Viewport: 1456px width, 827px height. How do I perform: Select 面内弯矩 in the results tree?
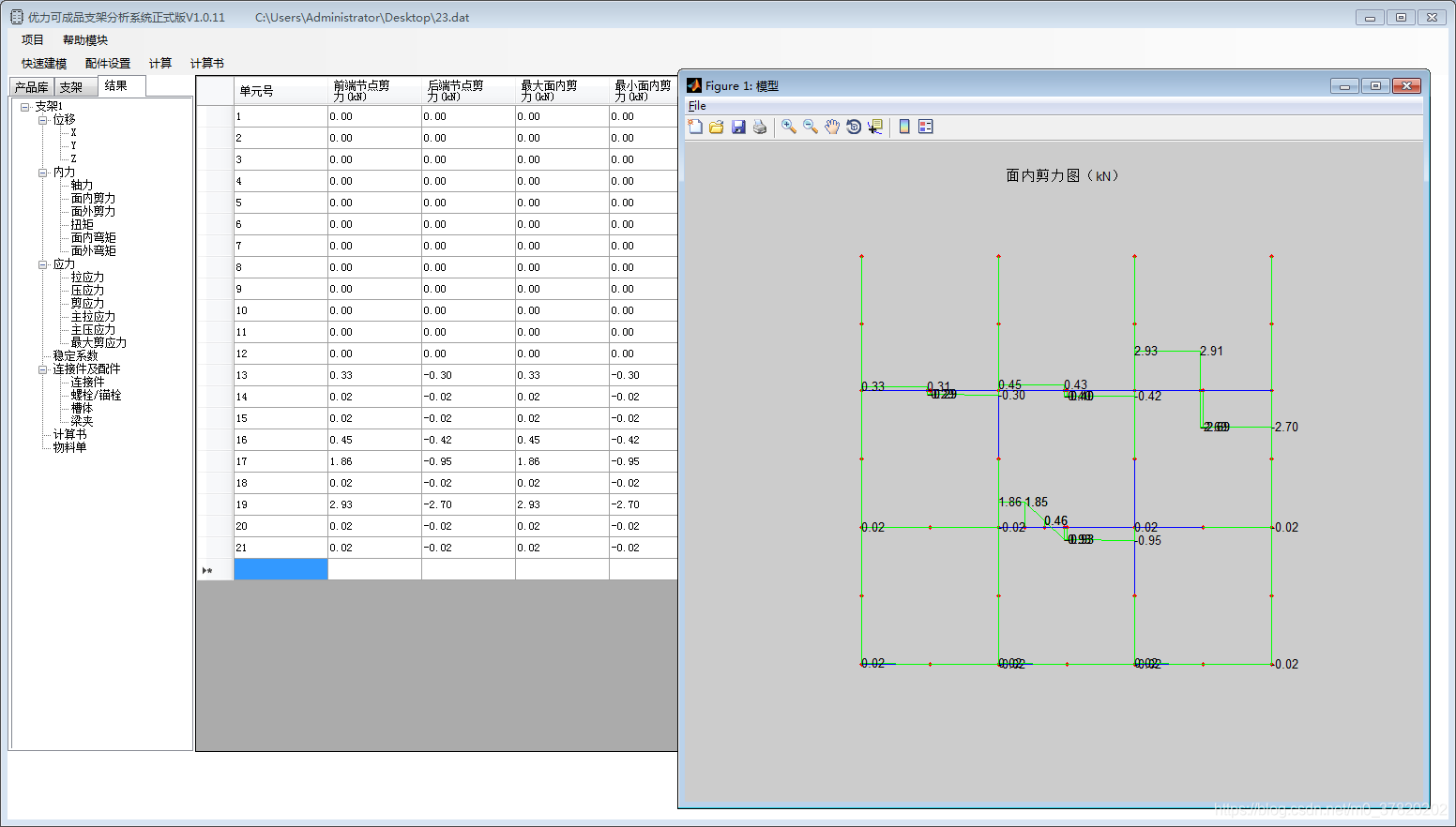point(93,238)
